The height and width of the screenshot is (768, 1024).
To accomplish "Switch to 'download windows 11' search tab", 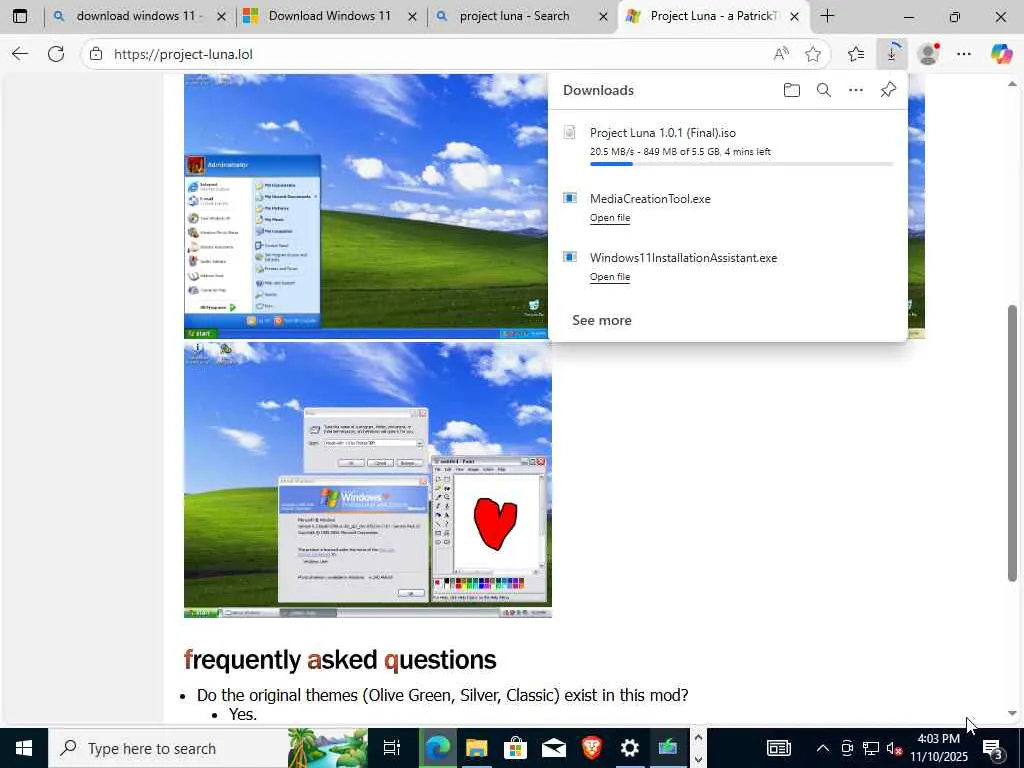I will click(x=139, y=16).
